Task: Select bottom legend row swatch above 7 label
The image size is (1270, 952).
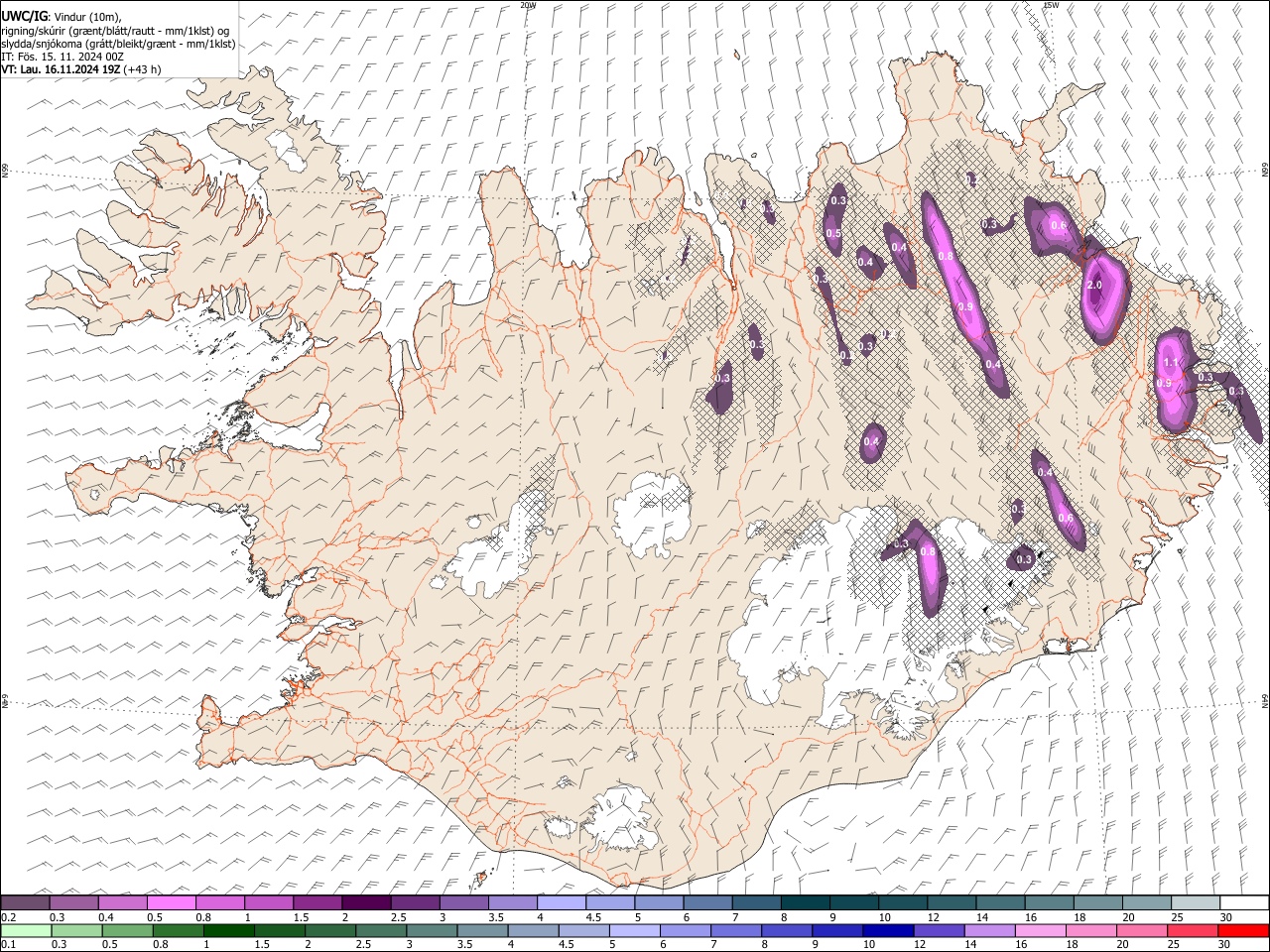Action: [736, 930]
